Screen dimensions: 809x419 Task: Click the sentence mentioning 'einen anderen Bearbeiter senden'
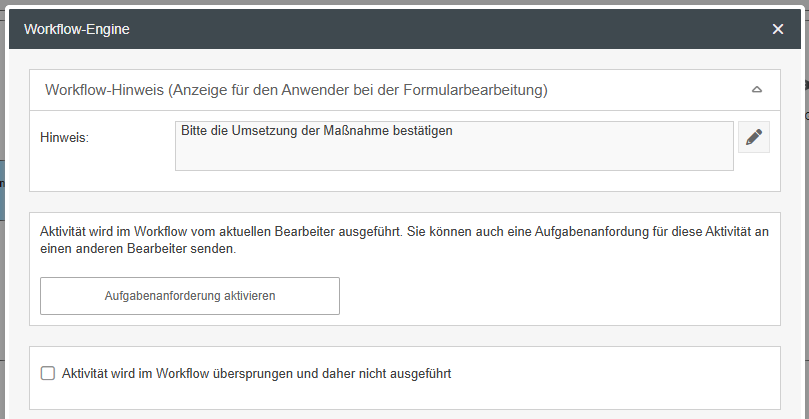(138, 249)
